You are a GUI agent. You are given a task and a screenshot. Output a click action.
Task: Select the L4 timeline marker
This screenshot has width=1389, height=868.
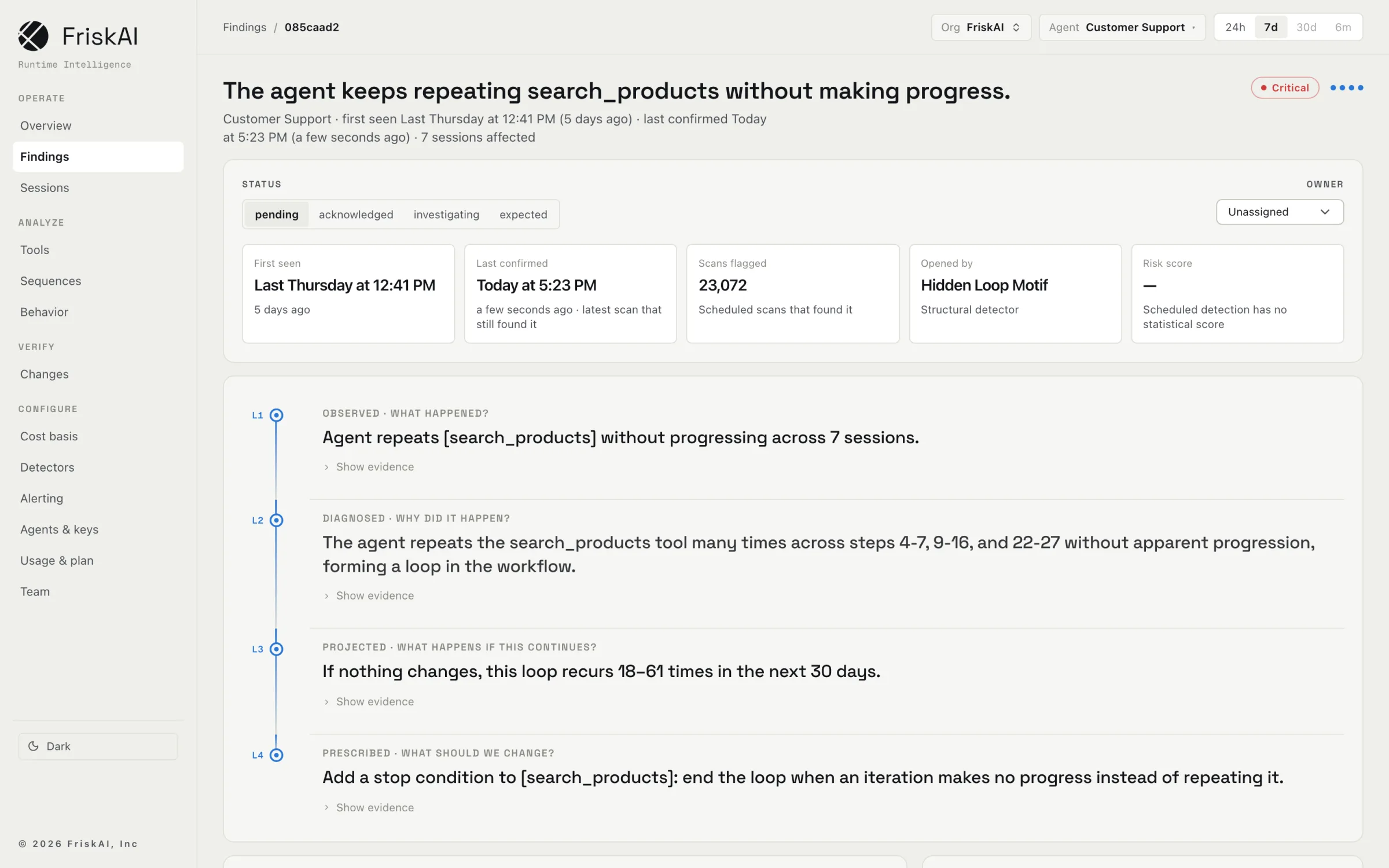(277, 755)
